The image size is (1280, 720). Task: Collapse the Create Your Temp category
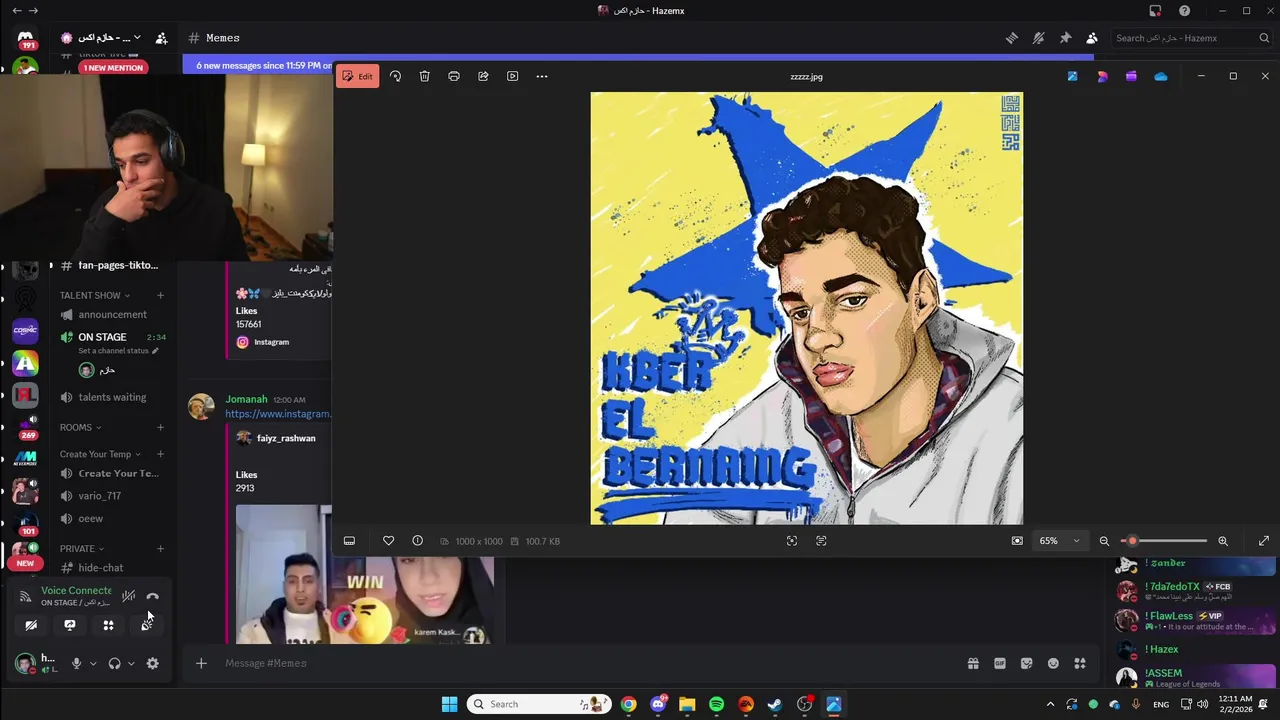coord(100,454)
